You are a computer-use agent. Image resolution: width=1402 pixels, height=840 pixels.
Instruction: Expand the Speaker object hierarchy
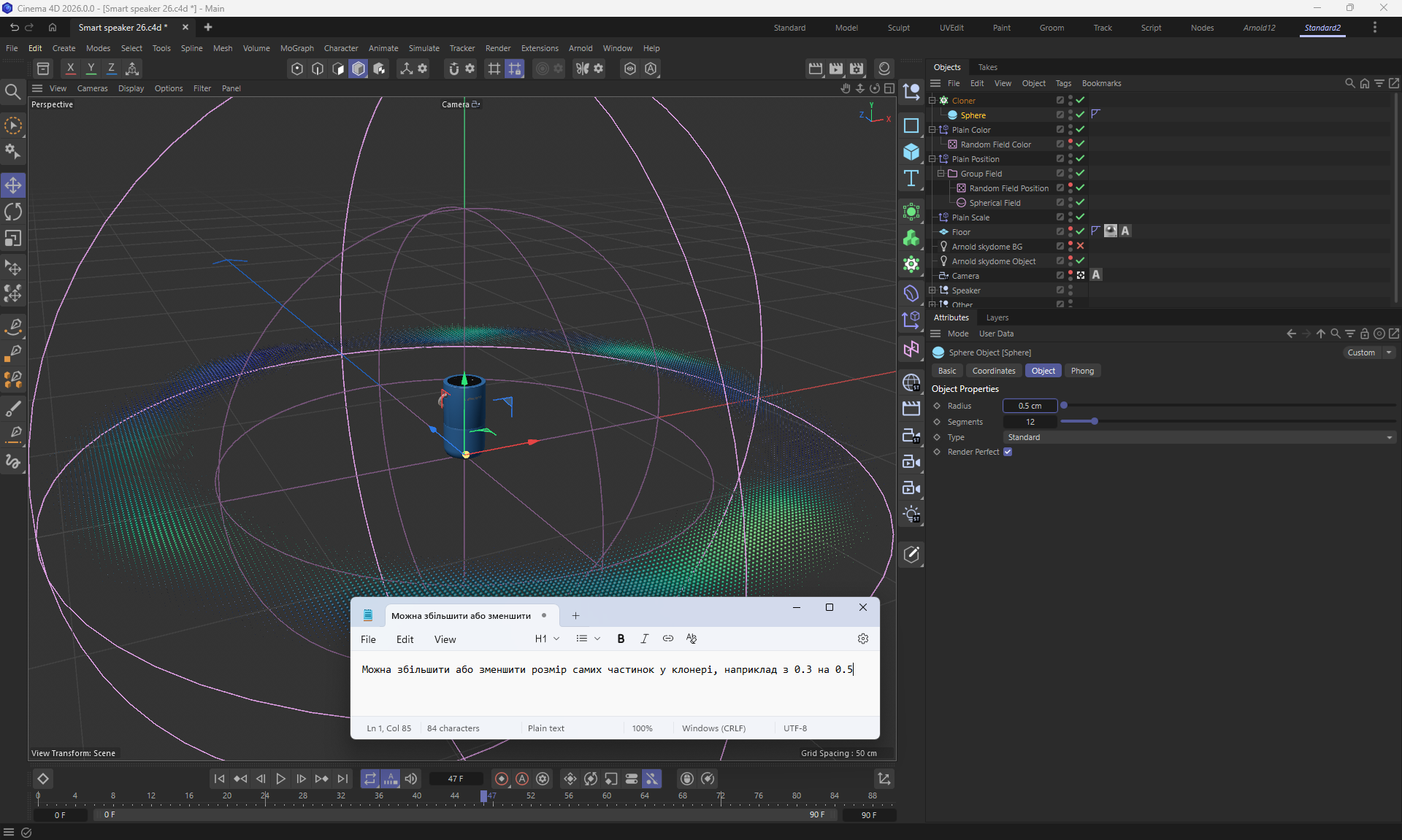click(x=932, y=290)
